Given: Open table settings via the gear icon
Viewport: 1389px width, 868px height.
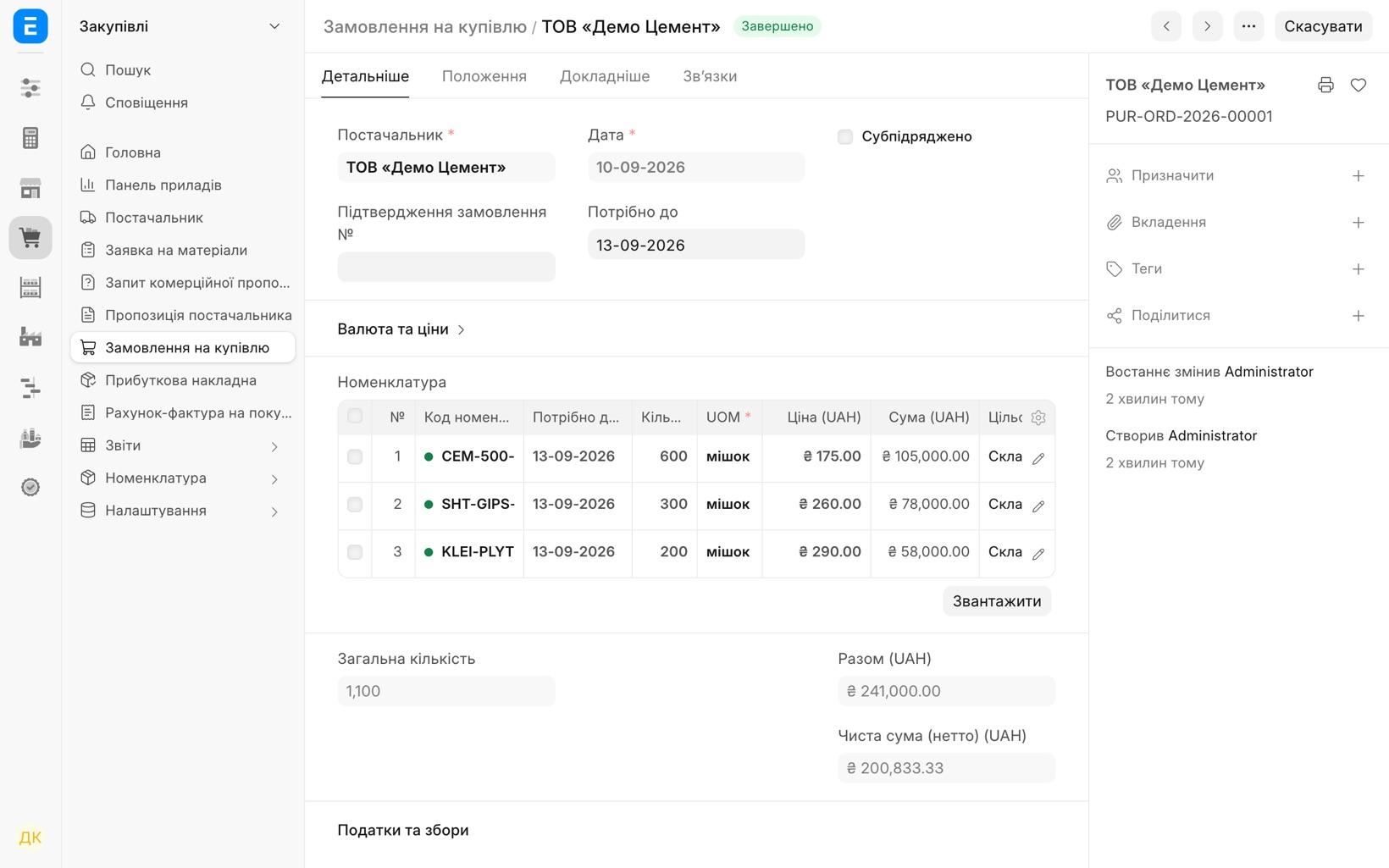Looking at the screenshot, I should [x=1038, y=417].
